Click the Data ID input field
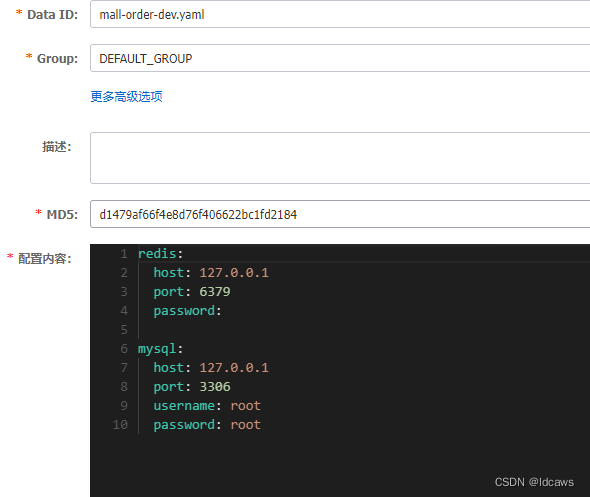Screen dimensions: 590x497 coord(340,14)
